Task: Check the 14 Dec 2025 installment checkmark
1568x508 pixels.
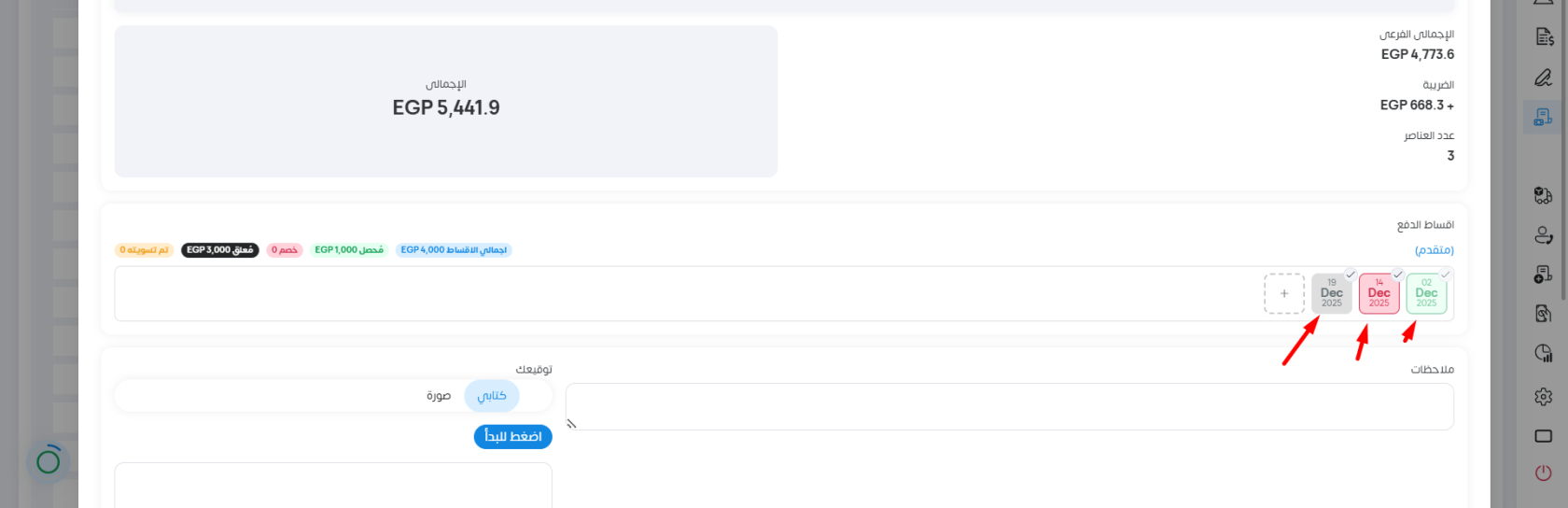Action: tap(1398, 275)
